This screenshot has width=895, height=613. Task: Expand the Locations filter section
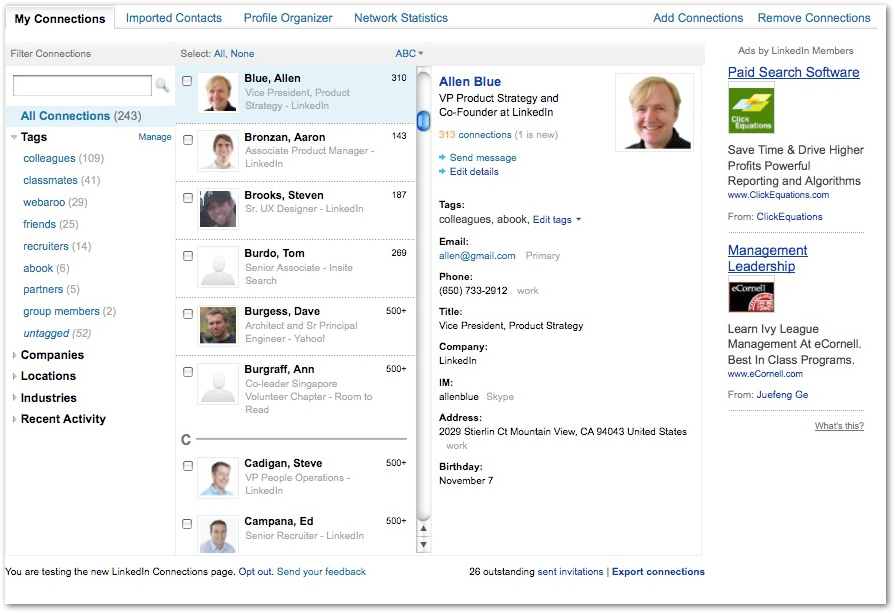(x=14, y=376)
